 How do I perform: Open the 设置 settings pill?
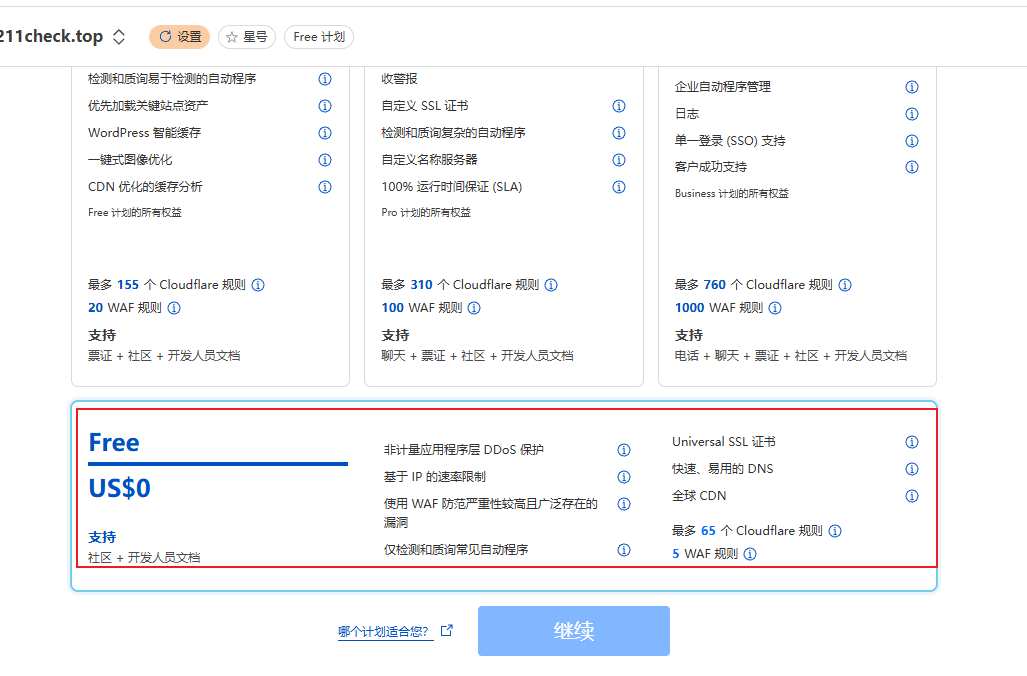click(180, 37)
